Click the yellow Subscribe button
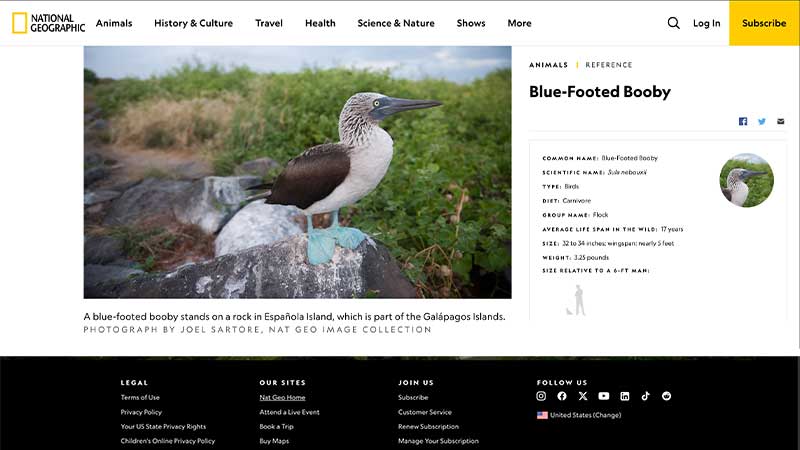This screenshot has height=450, width=800. click(764, 23)
